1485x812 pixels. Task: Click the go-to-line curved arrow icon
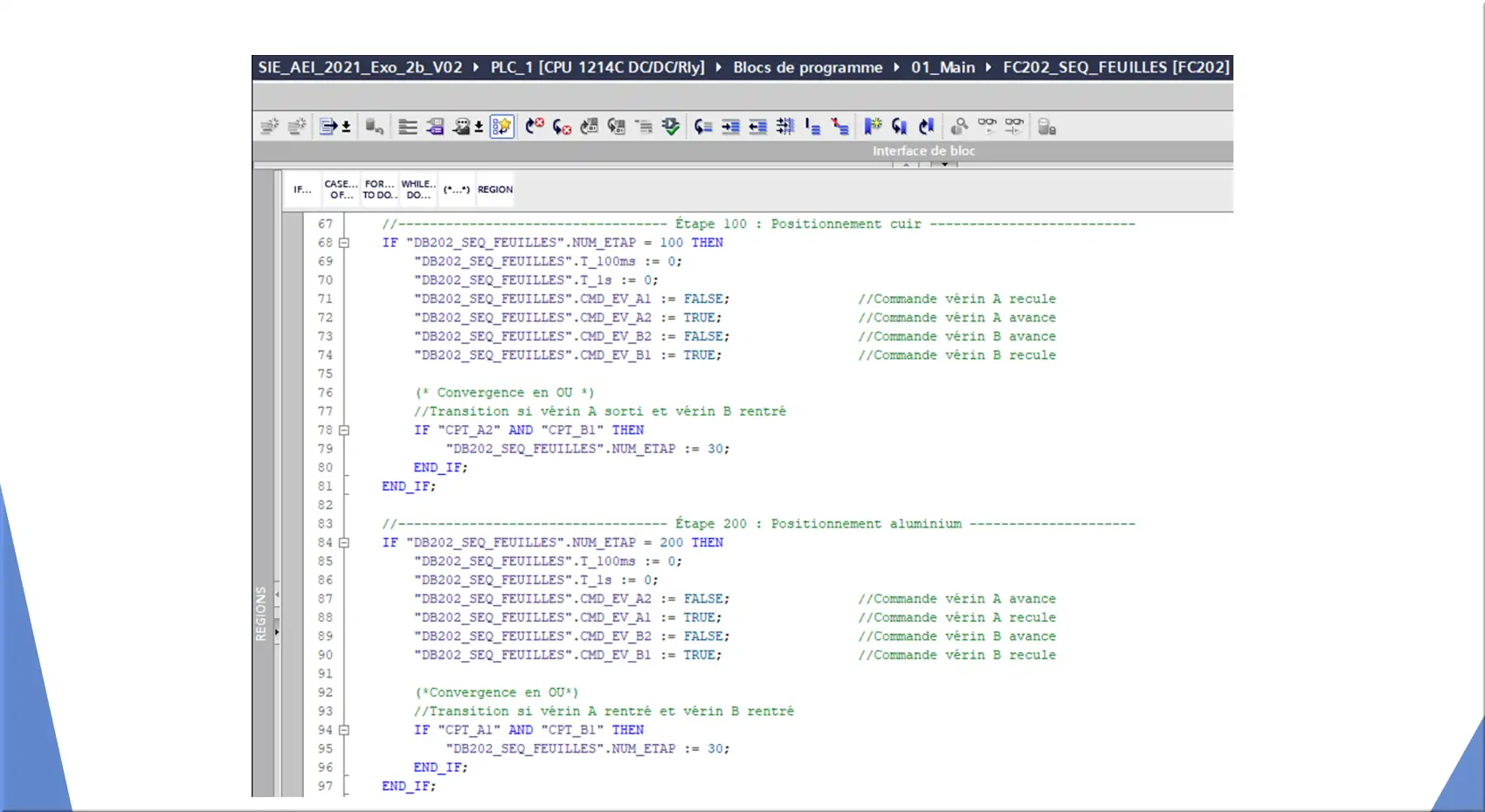[x=703, y=127]
